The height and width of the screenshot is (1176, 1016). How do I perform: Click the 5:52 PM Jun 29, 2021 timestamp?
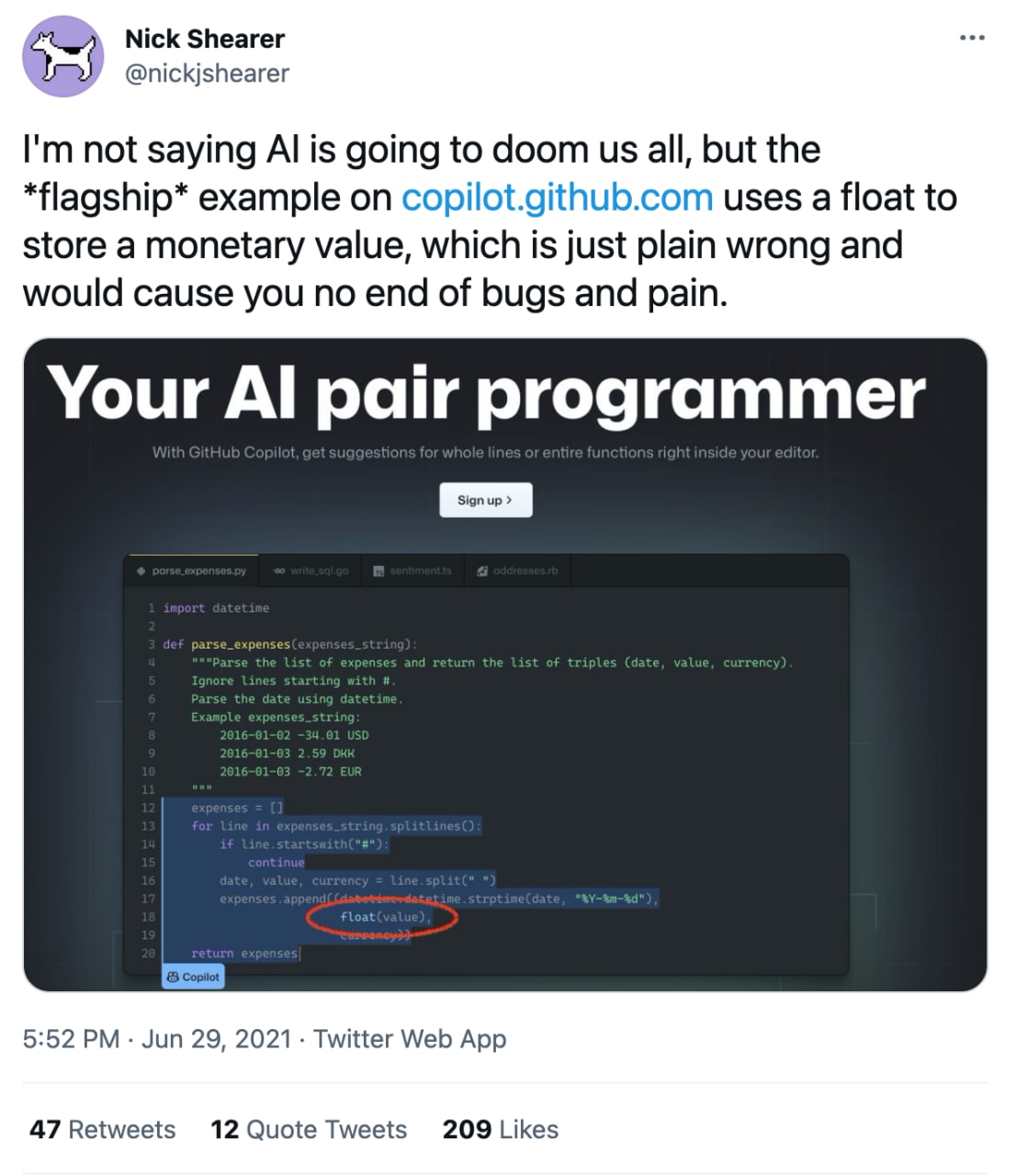coord(157,1038)
